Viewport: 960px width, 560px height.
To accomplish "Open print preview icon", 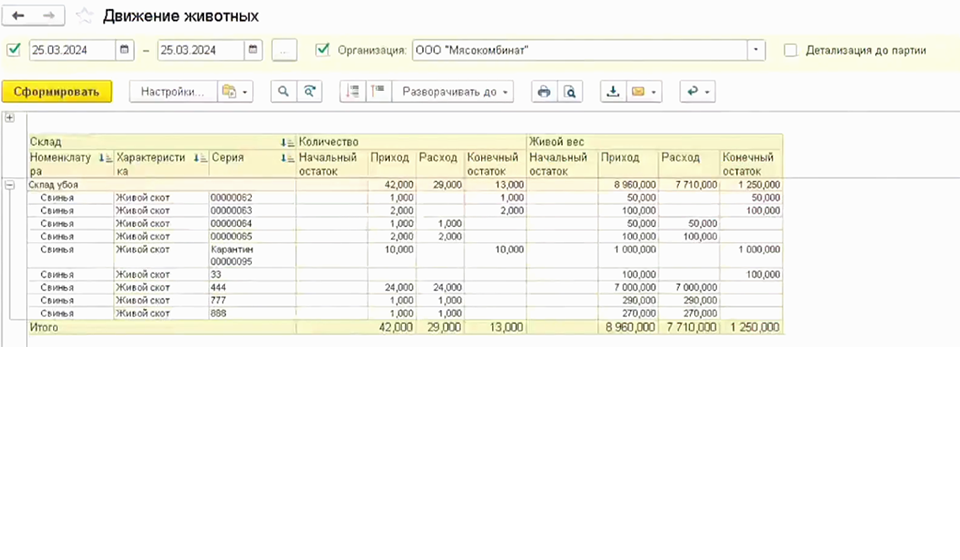I will click(x=570, y=92).
